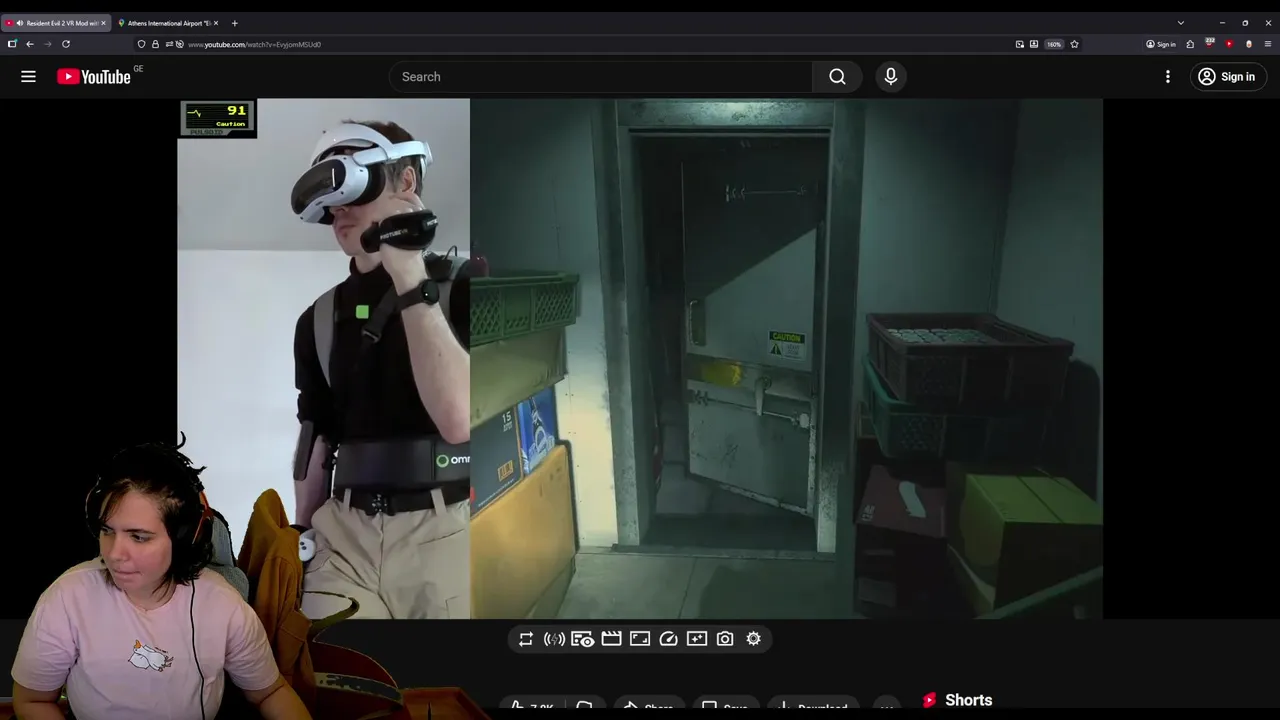Bookmark this page with the star
Image resolution: width=1280 pixels, height=720 pixels.
(1074, 44)
